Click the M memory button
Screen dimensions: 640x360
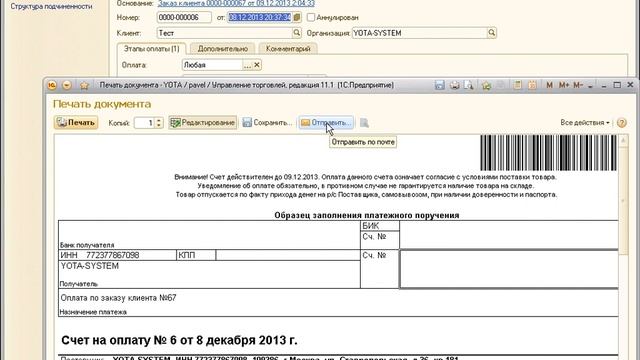coord(549,85)
